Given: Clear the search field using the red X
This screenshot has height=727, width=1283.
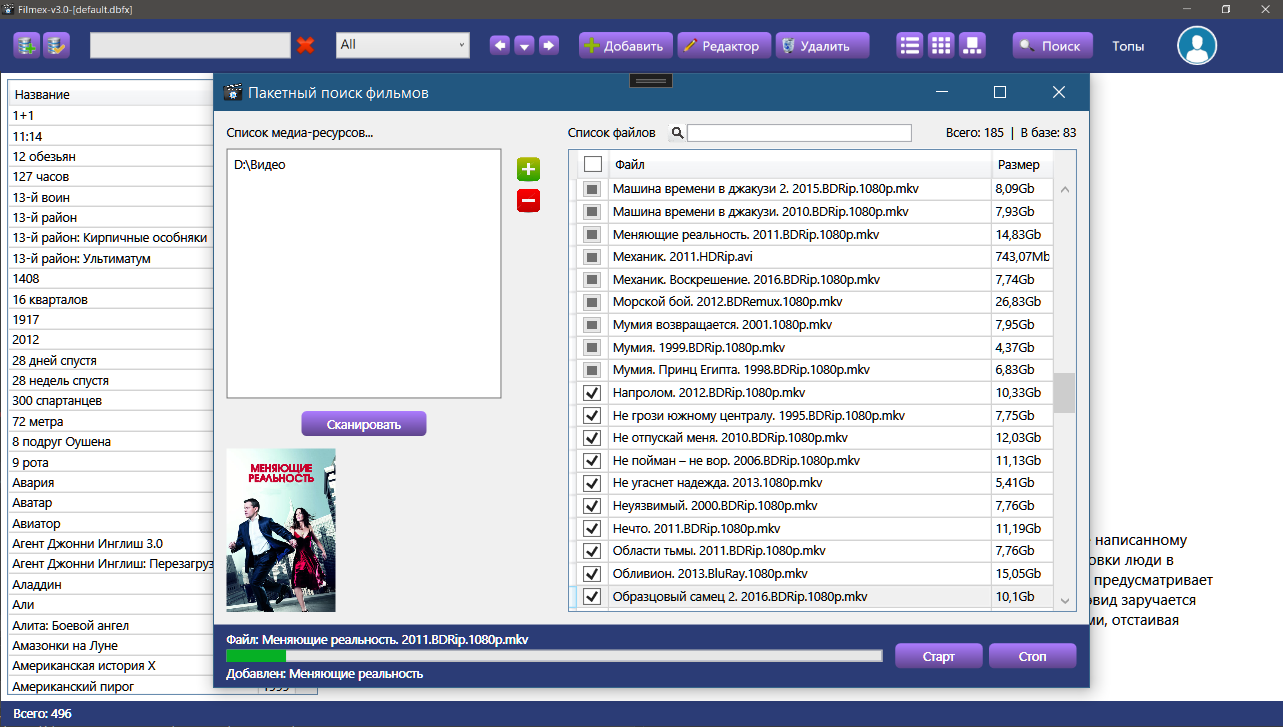Looking at the screenshot, I should (x=305, y=45).
